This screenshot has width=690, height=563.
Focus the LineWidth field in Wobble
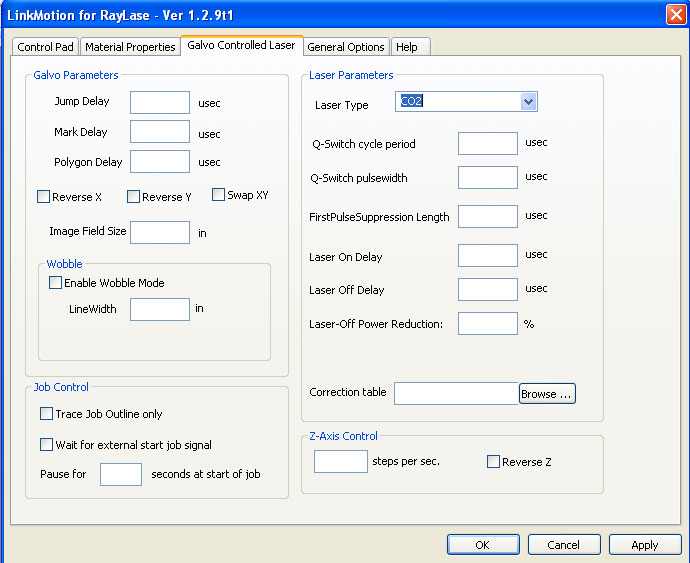click(x=160, y=309)
